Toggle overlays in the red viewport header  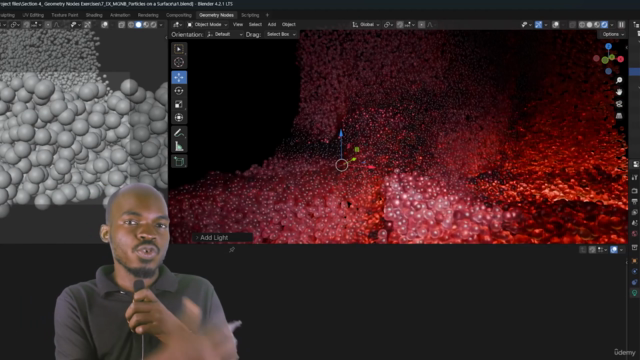pyautogui.click(x=556, y=24)
